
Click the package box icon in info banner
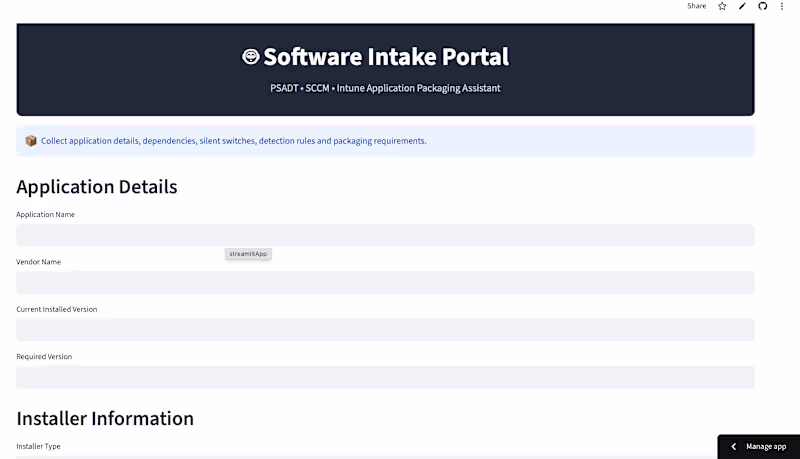click(x=31, y=141)
